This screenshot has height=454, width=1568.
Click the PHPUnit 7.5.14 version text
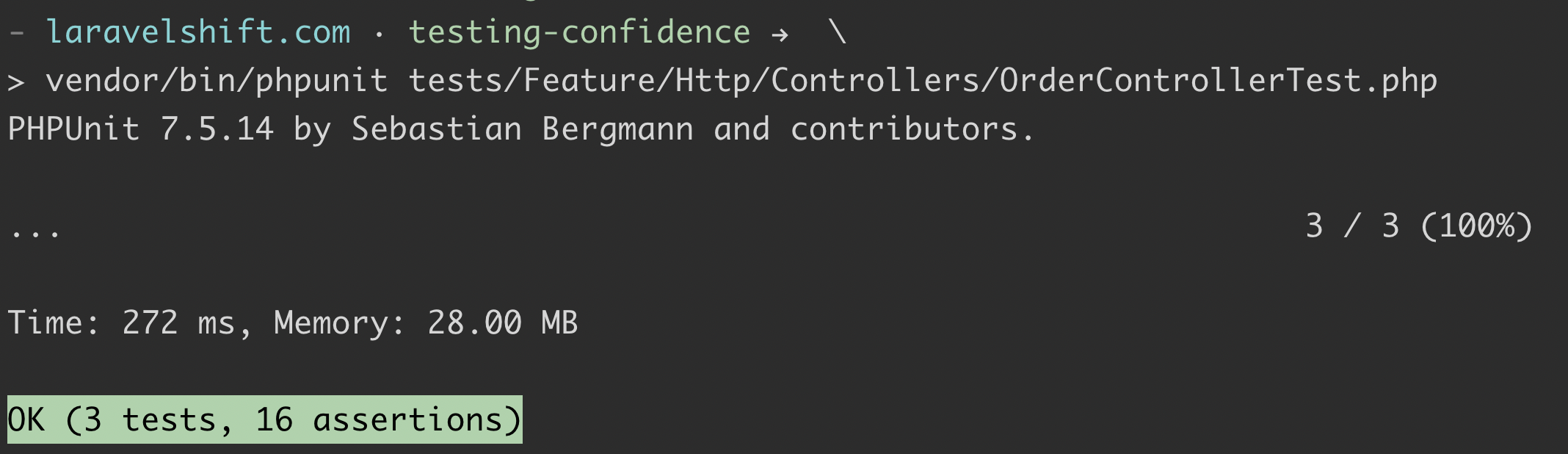pyautogui.click(x=141, y=129)
